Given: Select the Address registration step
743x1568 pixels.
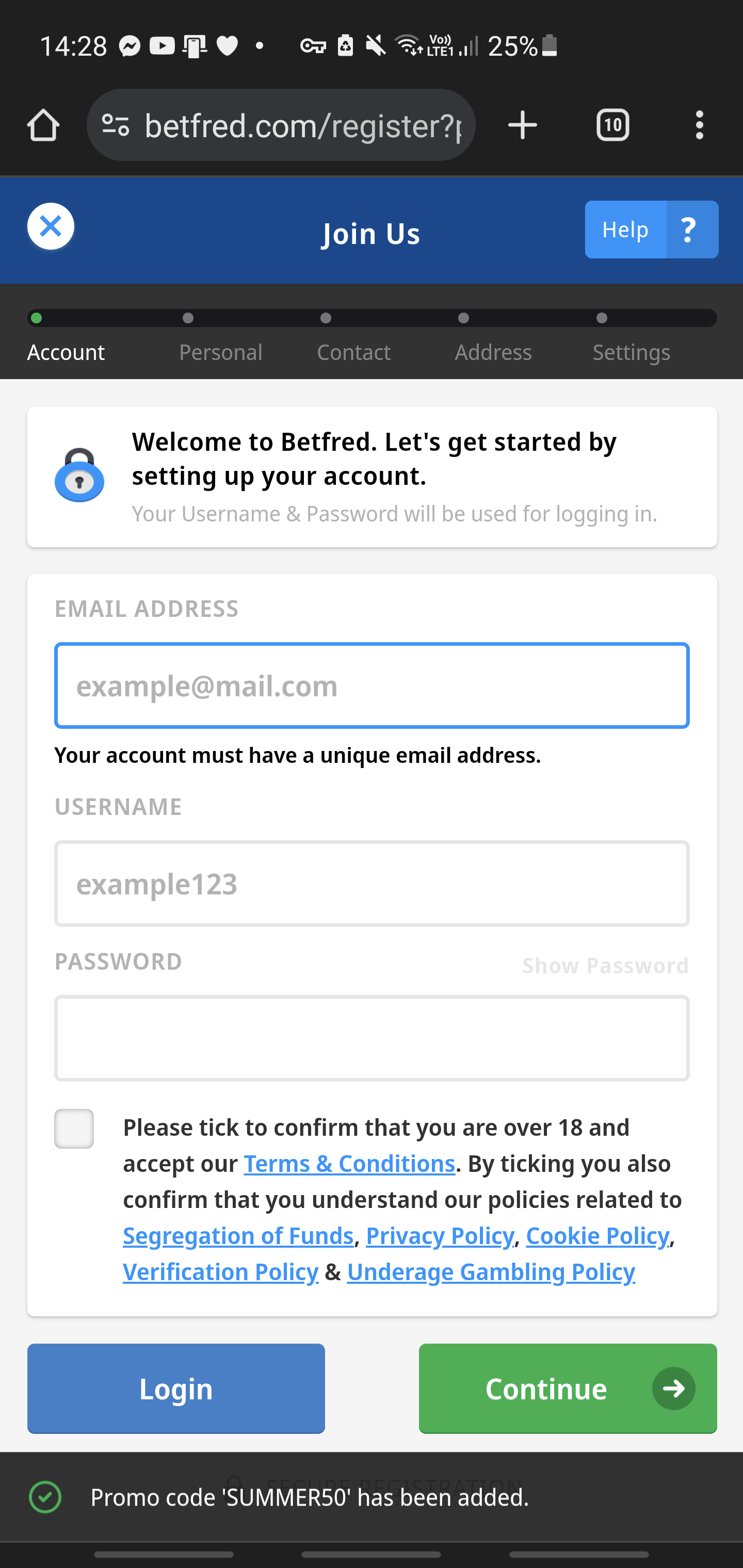Looking at the screenshot, I should [x=493, y=352].
